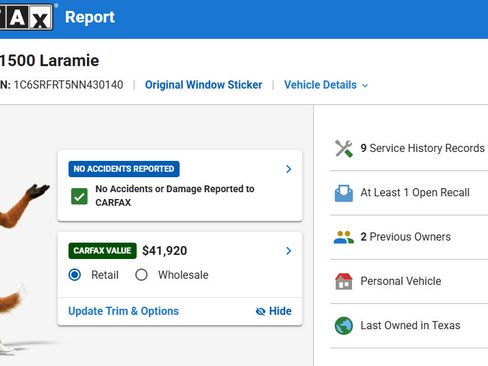Hide the CARFAX value card

274,311
